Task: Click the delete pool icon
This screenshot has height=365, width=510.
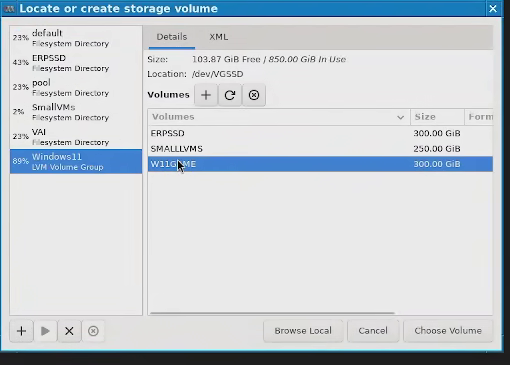Action: (93, 331)
